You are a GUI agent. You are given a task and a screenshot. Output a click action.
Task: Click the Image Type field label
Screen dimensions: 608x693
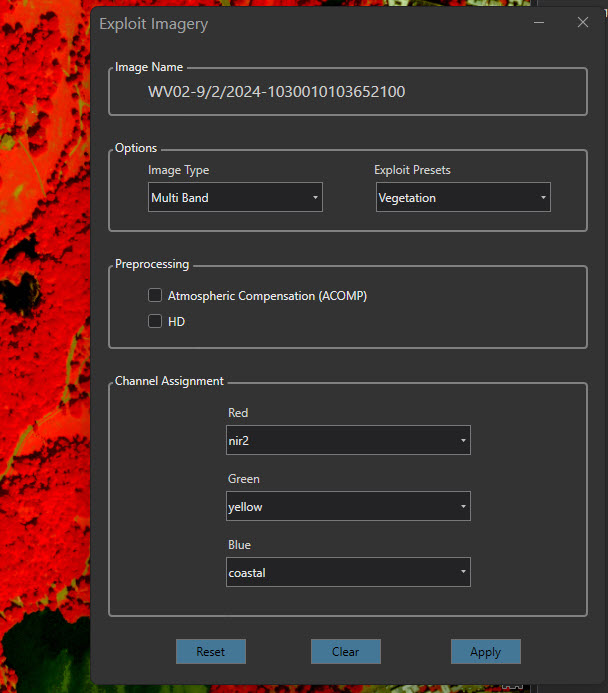(179, 170)
